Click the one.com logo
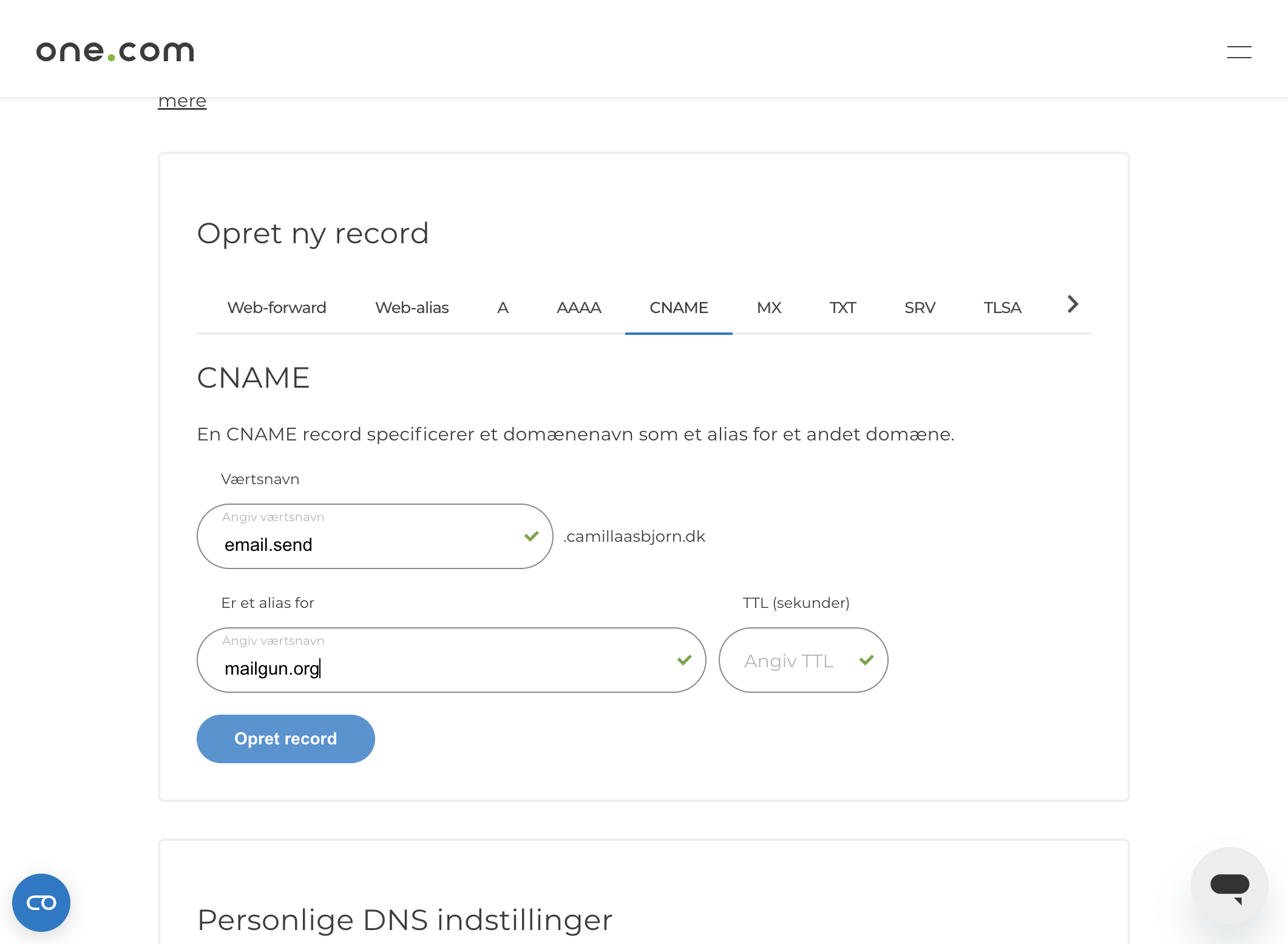1288x944 pixels. [x=115, y=51]
